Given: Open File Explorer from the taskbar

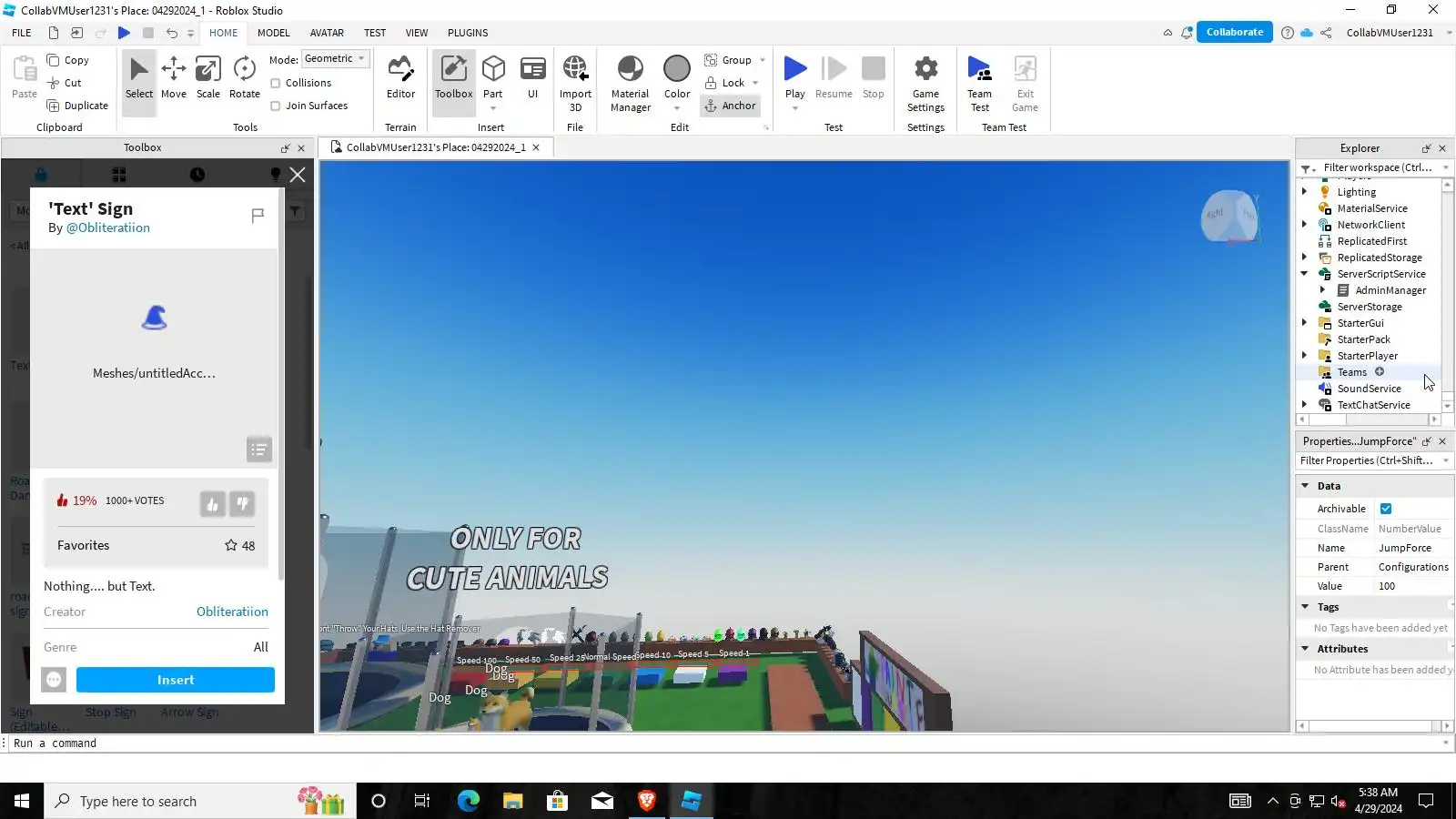Looking at the screenshot, I should point(512,801).
